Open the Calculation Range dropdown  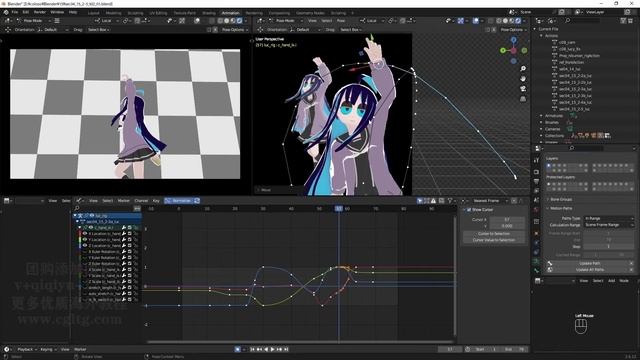(x=608, y=225)
